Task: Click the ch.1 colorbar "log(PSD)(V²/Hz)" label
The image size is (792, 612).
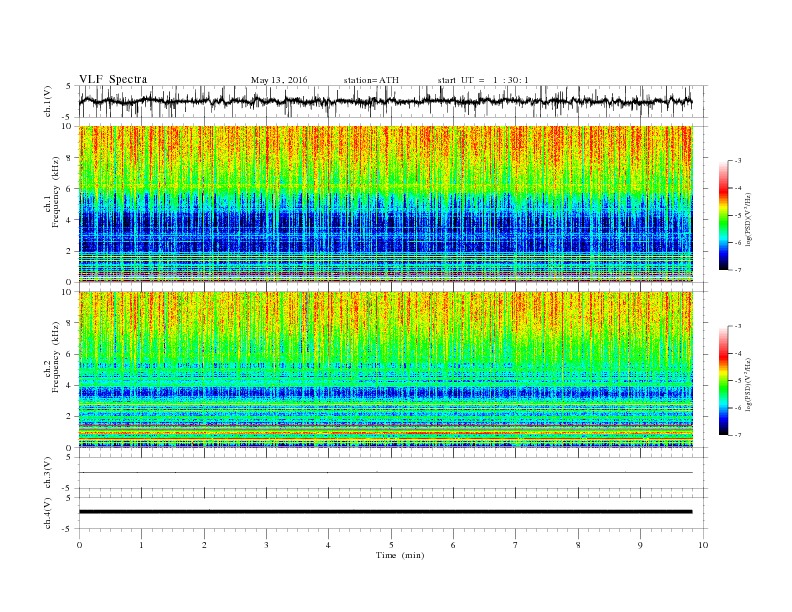Action: point(749,220)
